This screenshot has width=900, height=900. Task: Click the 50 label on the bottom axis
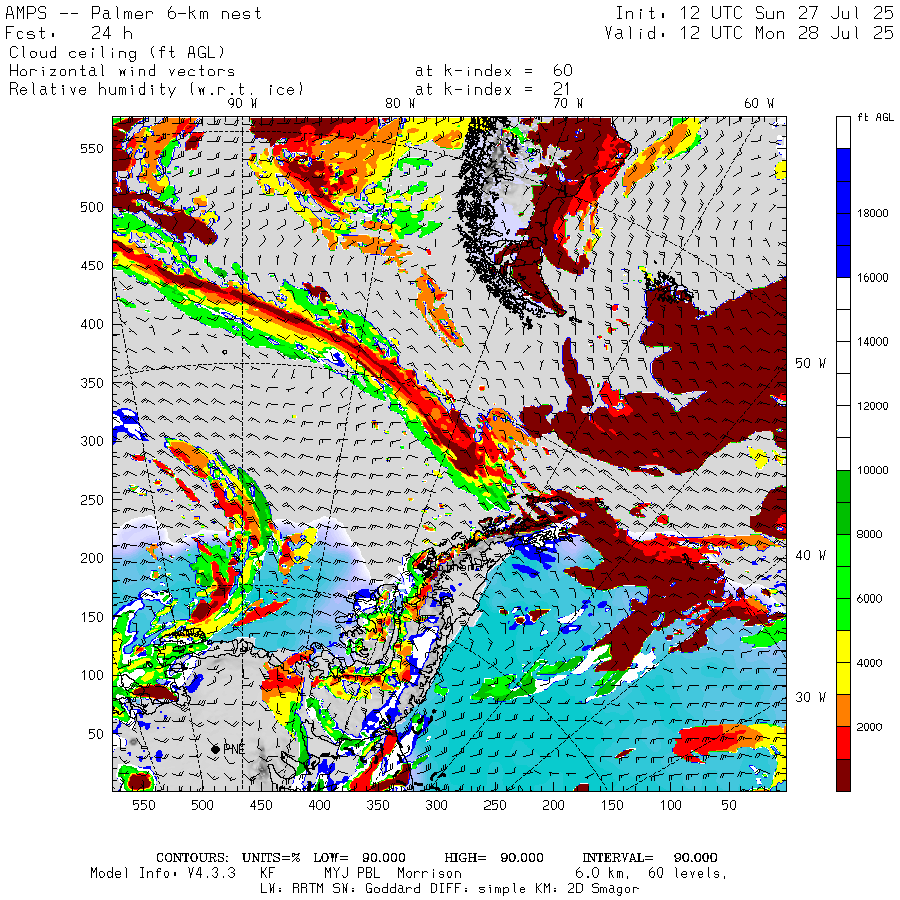tap(729, 805)
